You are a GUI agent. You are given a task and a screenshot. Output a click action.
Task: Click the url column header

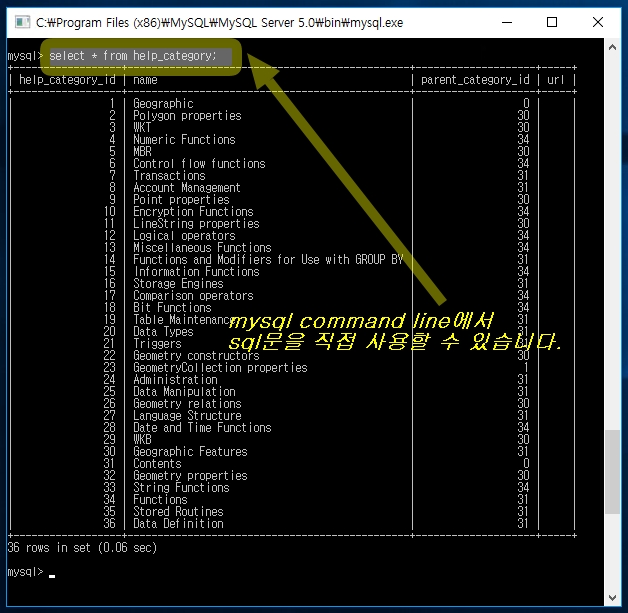click(556, 80)
